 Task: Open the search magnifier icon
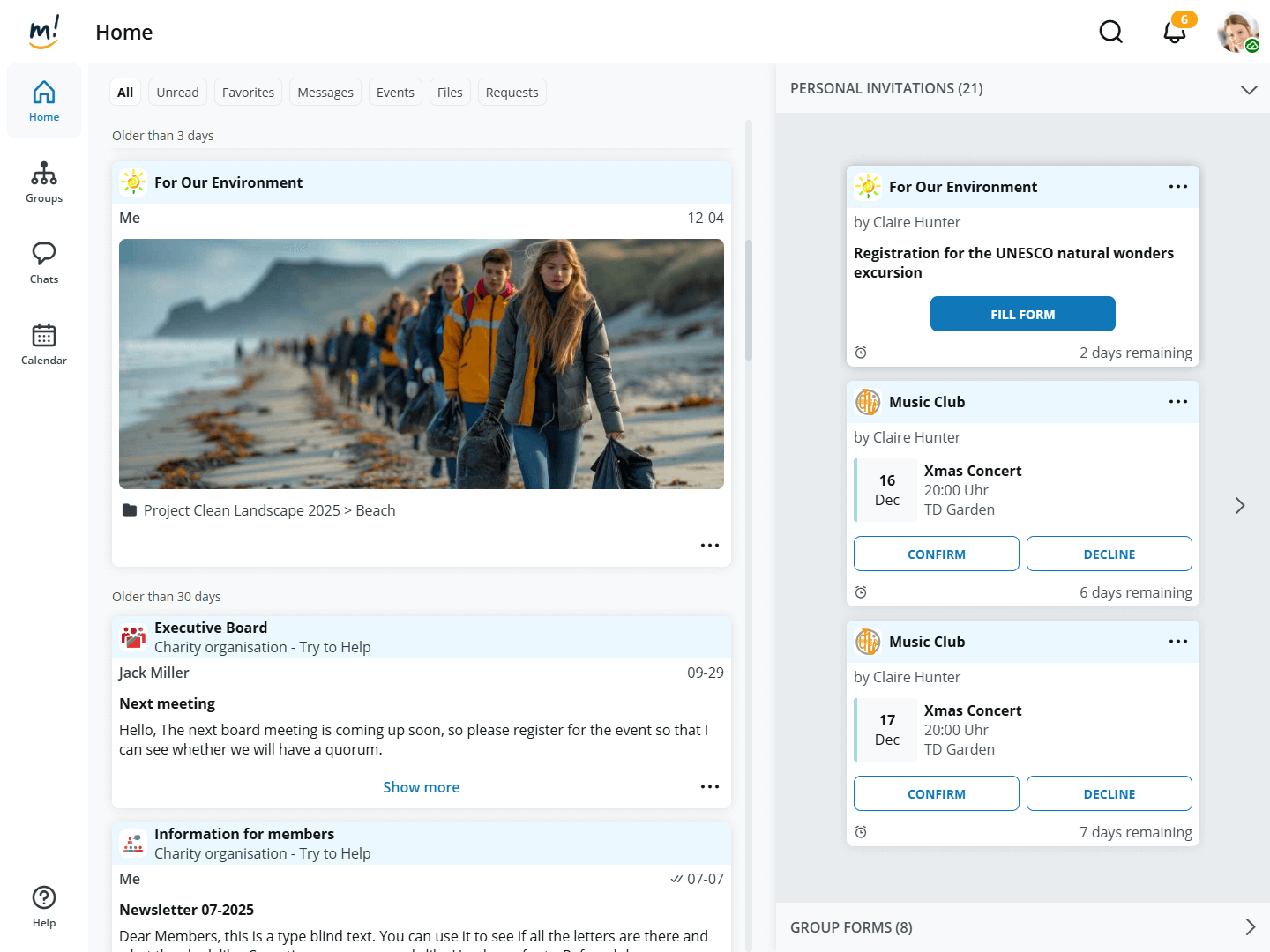(x=1110, y=33)
